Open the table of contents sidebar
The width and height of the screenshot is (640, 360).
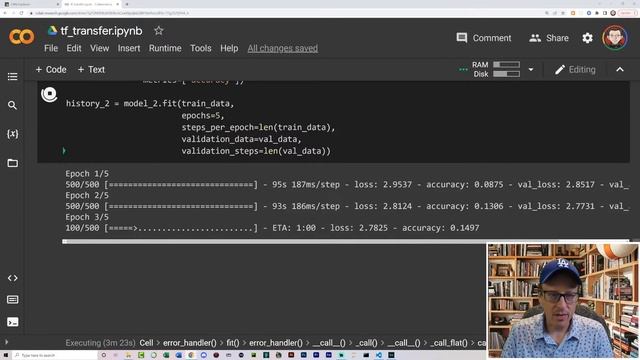pyautogui.click(x=12, y=77)
